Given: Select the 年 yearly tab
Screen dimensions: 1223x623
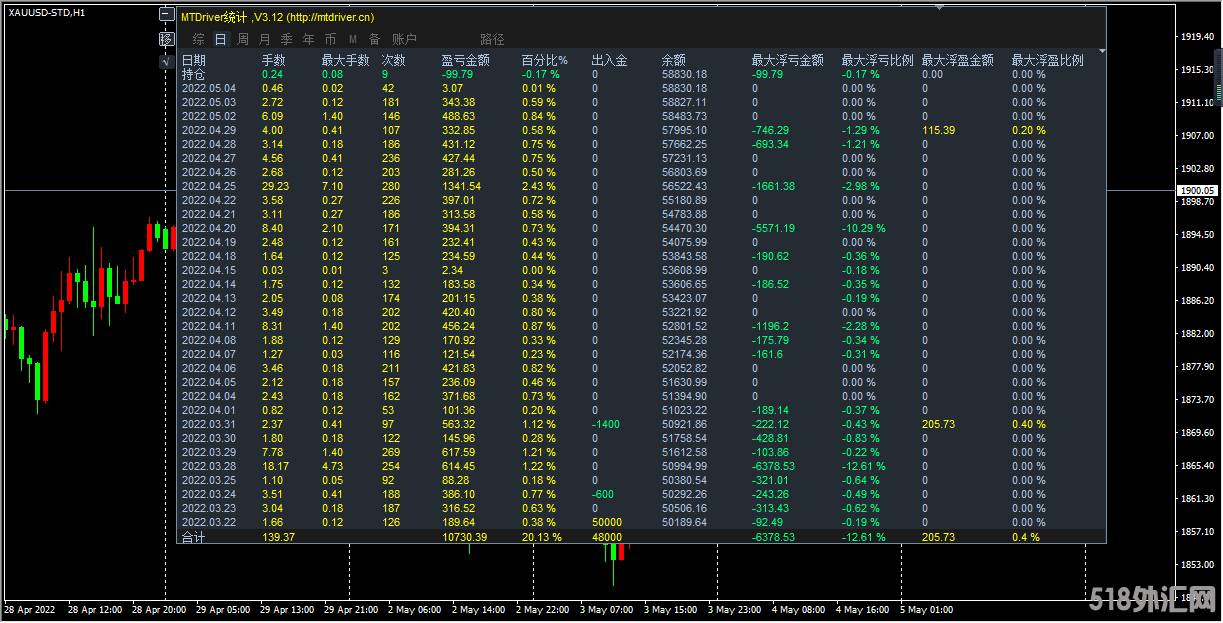Looking at the screenshot, I should pos(309,39).
